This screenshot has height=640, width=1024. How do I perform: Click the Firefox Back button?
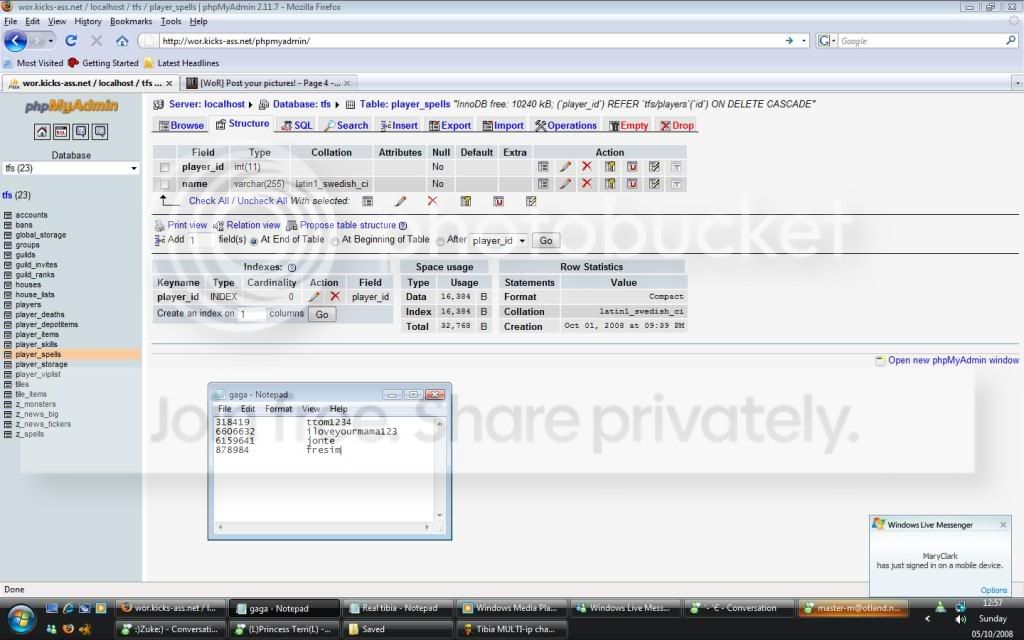[16, 40]
